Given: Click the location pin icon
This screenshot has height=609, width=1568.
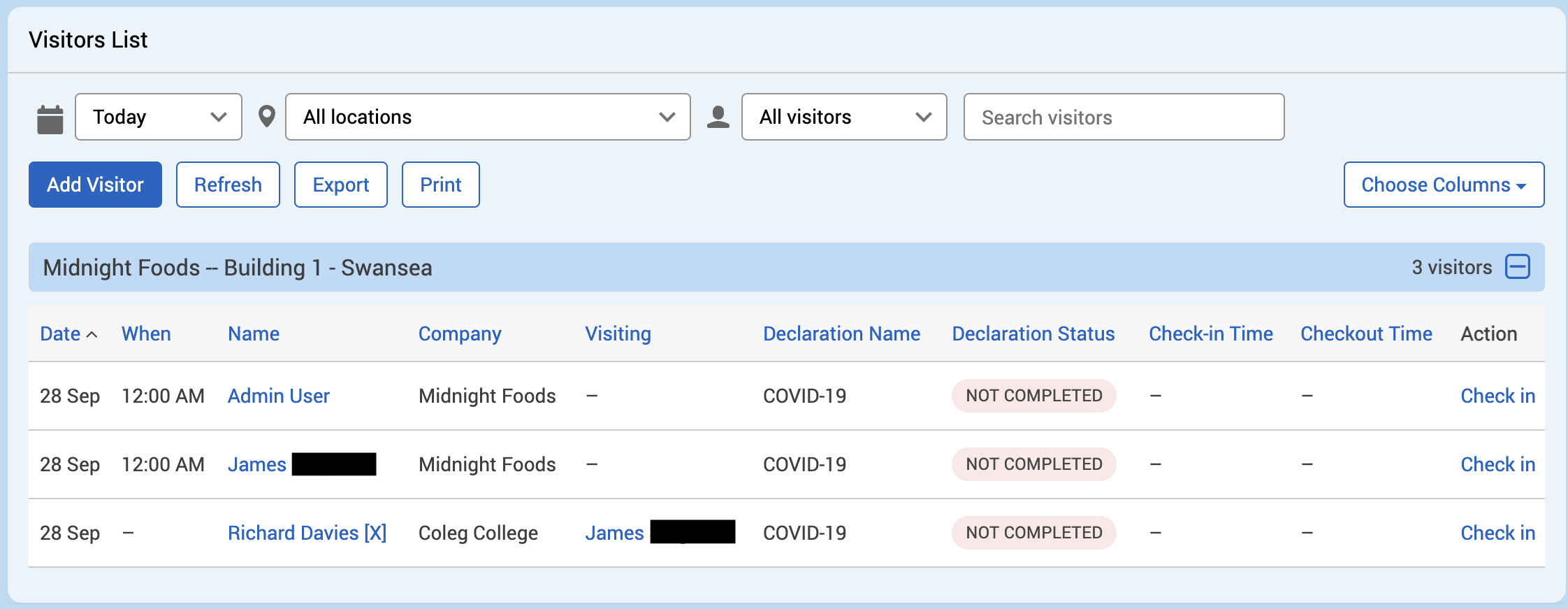Looking at the screenshot, I should click(266, 117).
